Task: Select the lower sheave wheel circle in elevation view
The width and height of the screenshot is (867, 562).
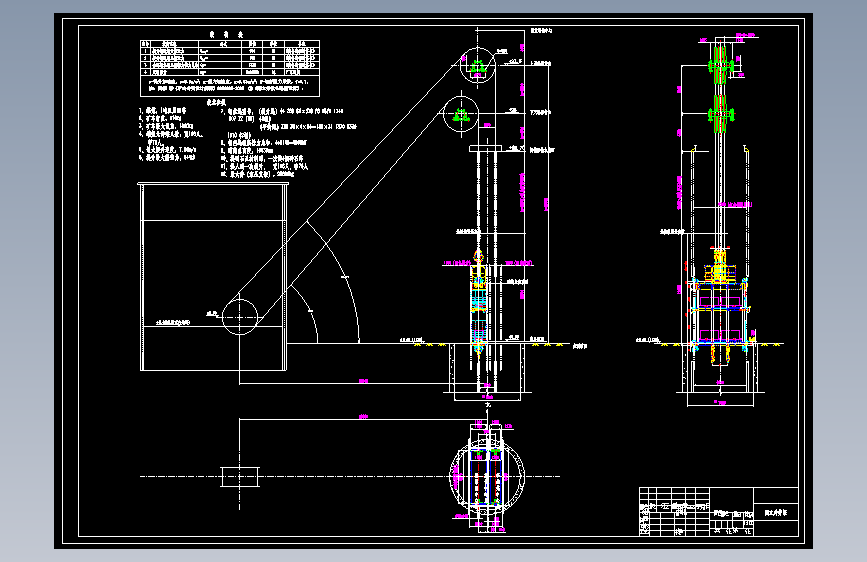Action: pos(461,114)
